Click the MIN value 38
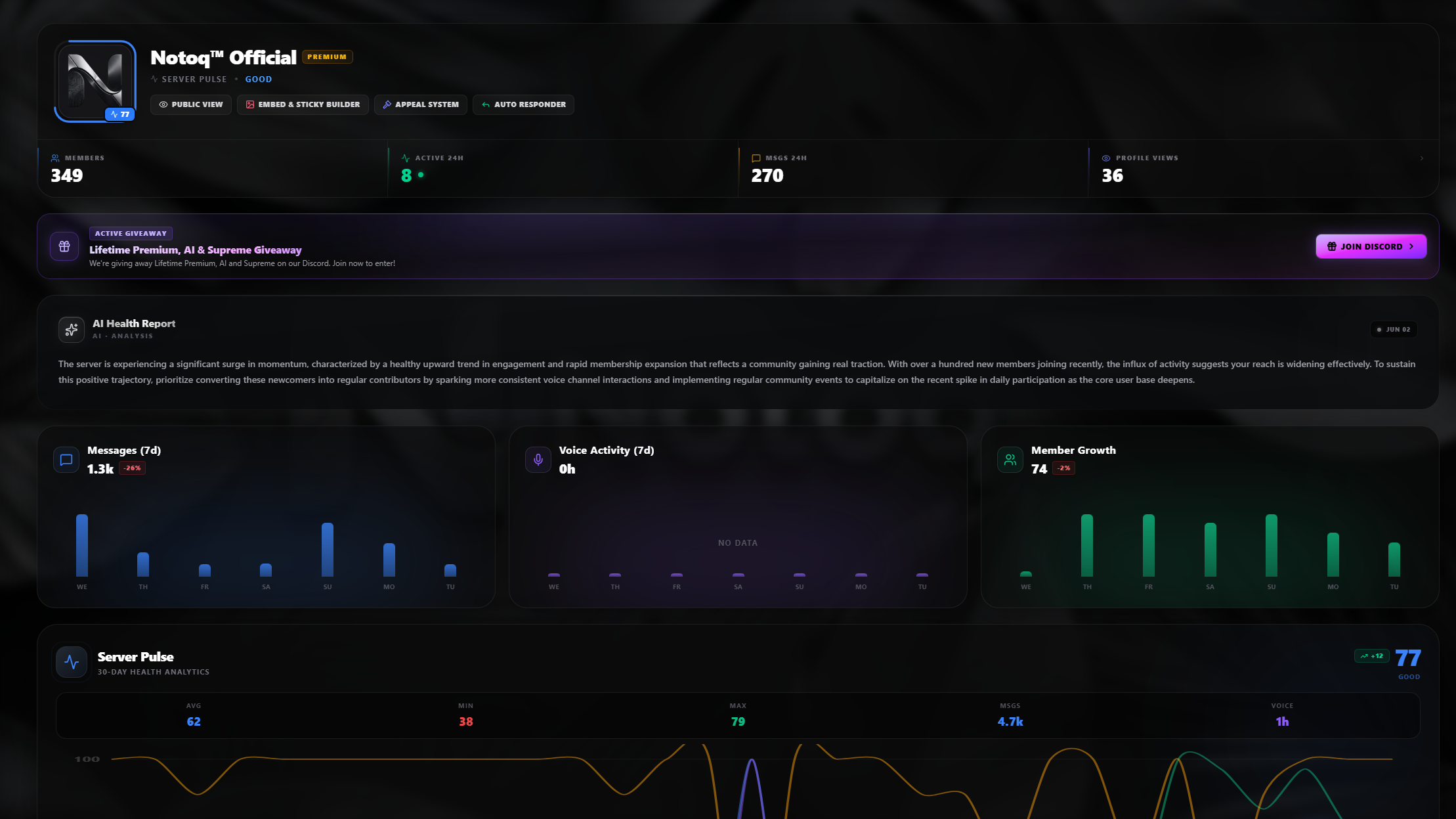 point(466,722)
